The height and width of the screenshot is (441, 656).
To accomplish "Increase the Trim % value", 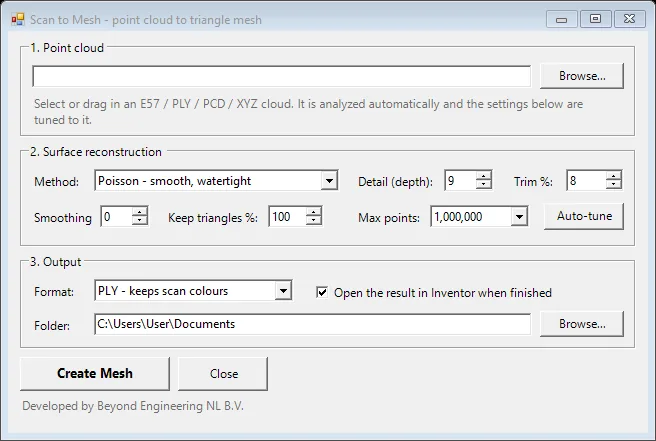I will coord(613,177).
